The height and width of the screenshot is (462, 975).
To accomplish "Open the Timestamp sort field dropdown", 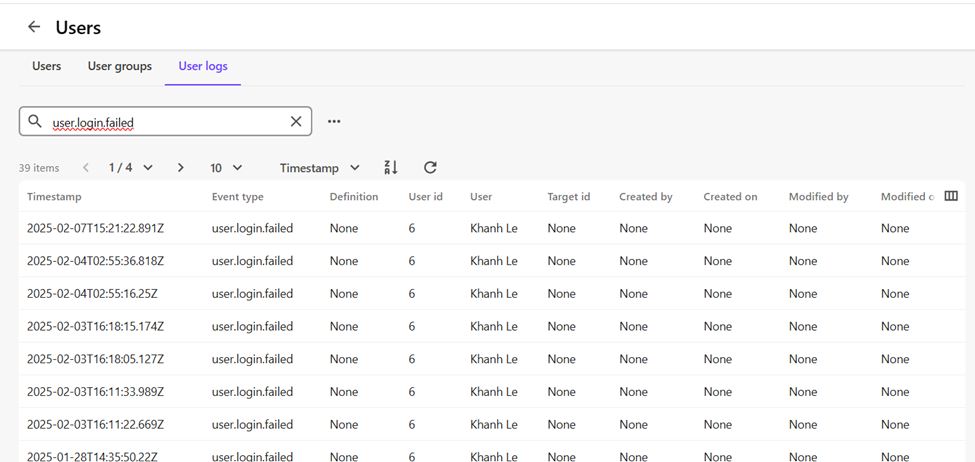I will point(319,168).
